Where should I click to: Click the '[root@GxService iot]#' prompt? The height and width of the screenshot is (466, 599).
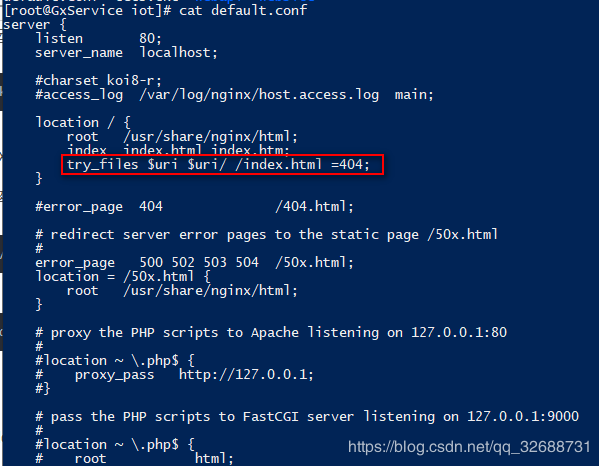click(x=87, y=10)
